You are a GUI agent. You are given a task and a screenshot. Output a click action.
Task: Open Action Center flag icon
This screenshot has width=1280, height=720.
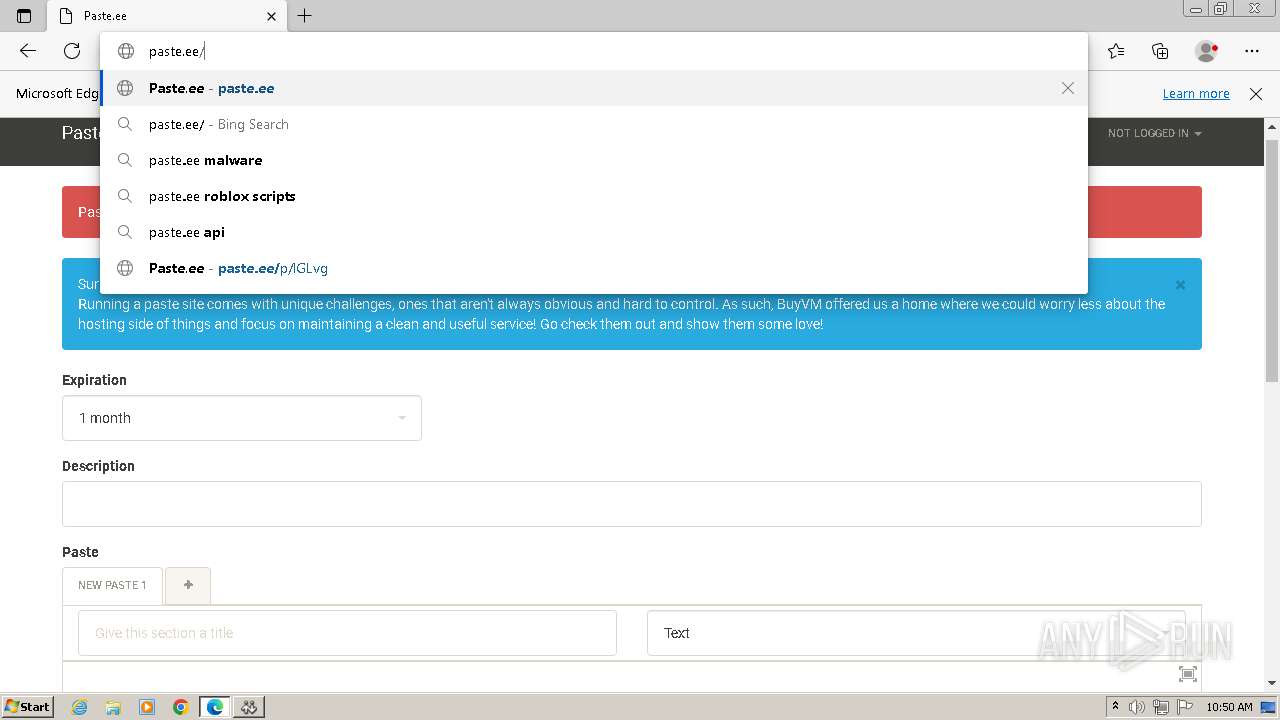pos(1185,707)
